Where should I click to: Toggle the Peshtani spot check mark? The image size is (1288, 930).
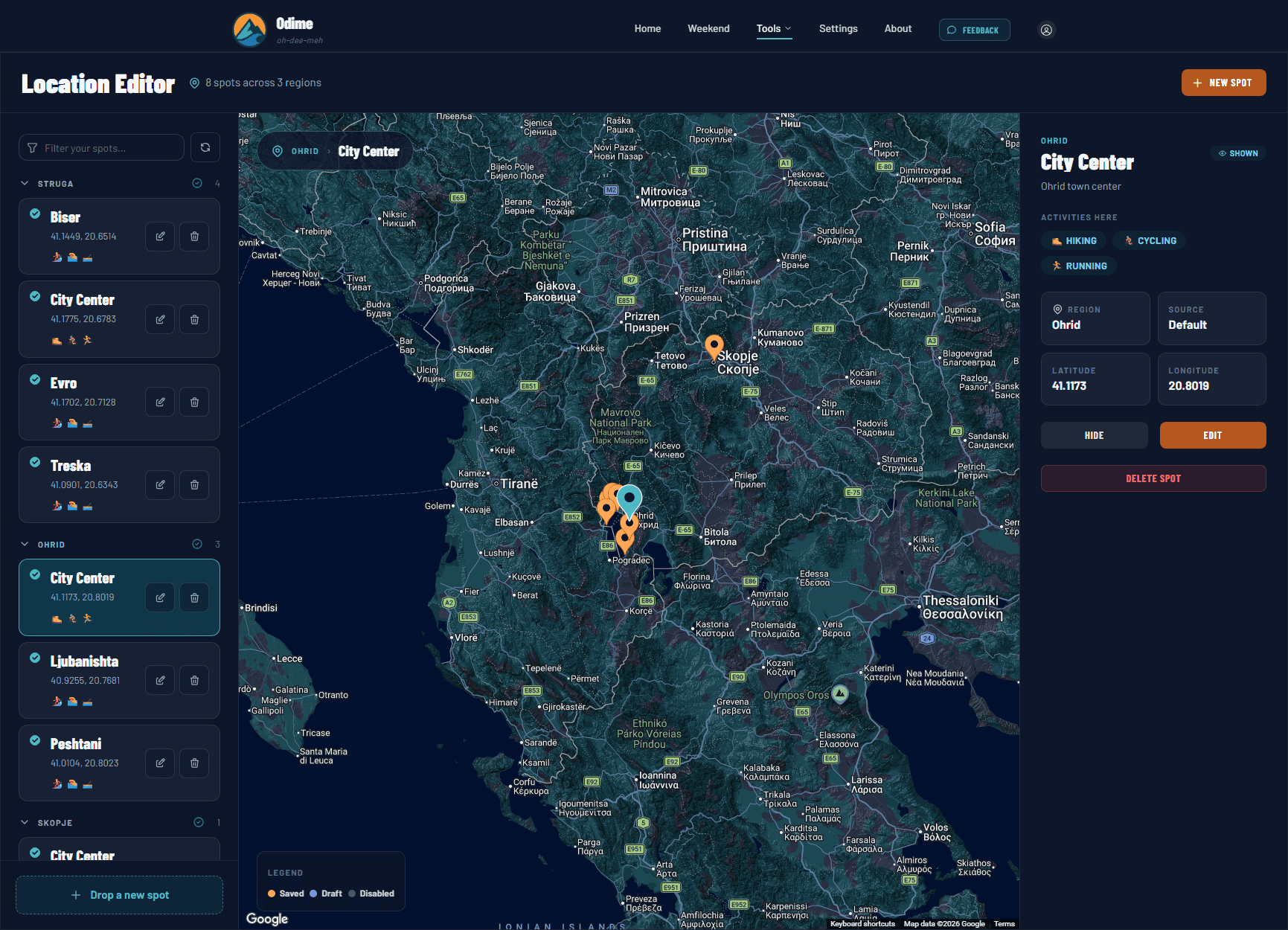tap(35, 740)
